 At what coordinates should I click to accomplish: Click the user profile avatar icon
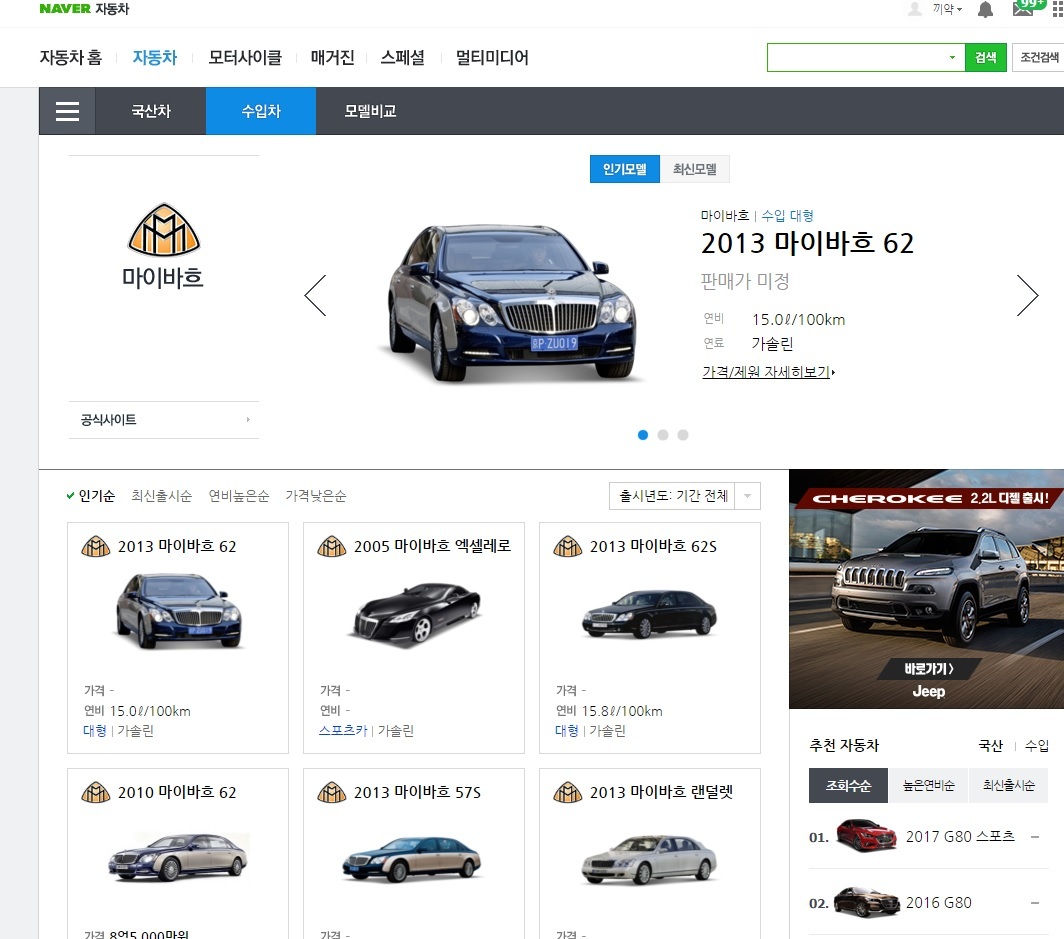point(915,9)
